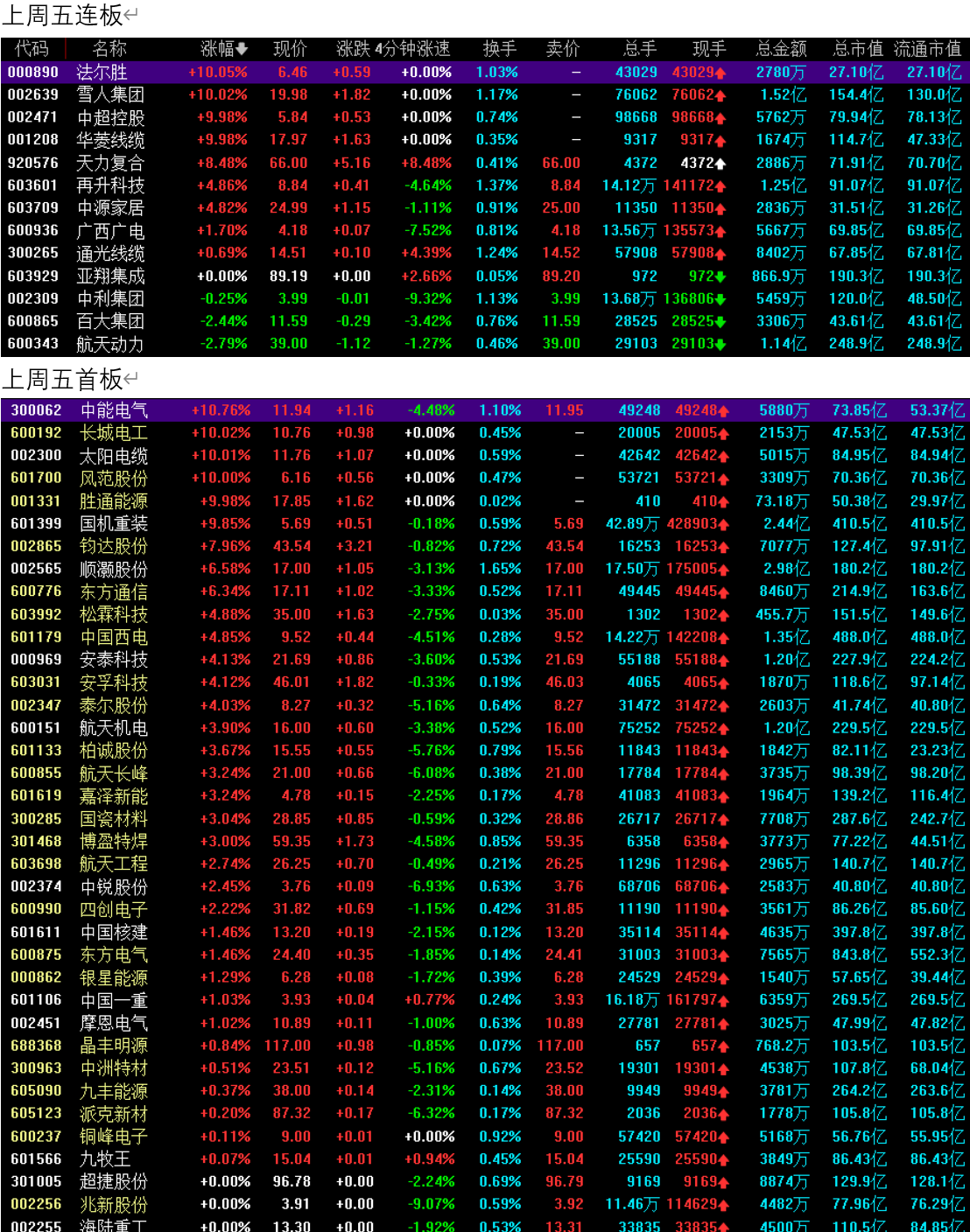
Task: Click the sort arrow on 涨幅 column header
Action: pos(242,49)
